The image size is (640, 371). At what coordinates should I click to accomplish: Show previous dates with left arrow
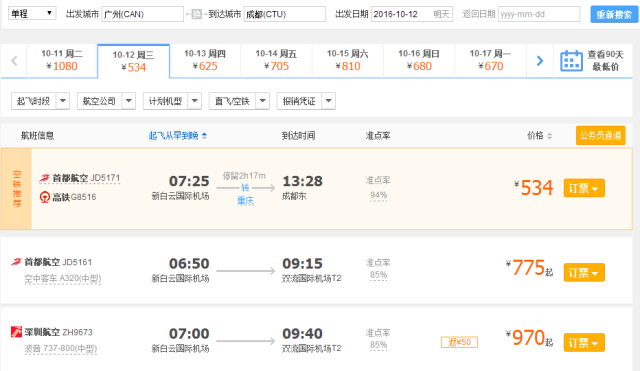tap(14, 61)
